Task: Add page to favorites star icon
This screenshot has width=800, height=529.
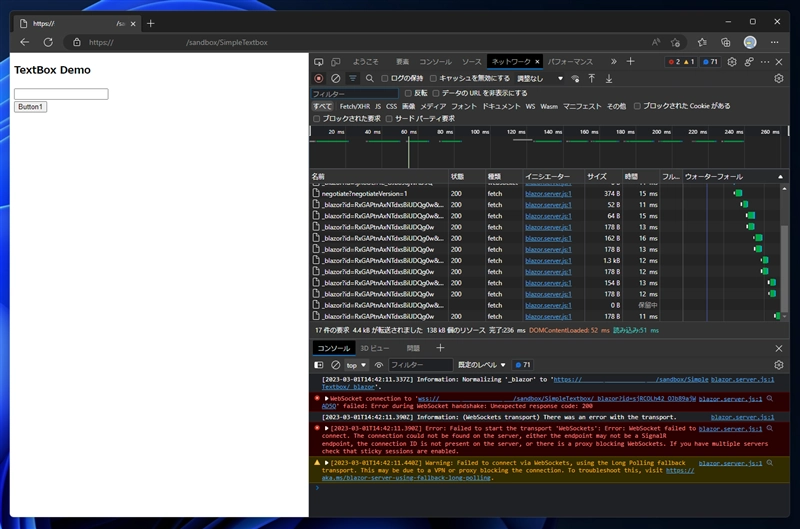Action: point(676,42)
